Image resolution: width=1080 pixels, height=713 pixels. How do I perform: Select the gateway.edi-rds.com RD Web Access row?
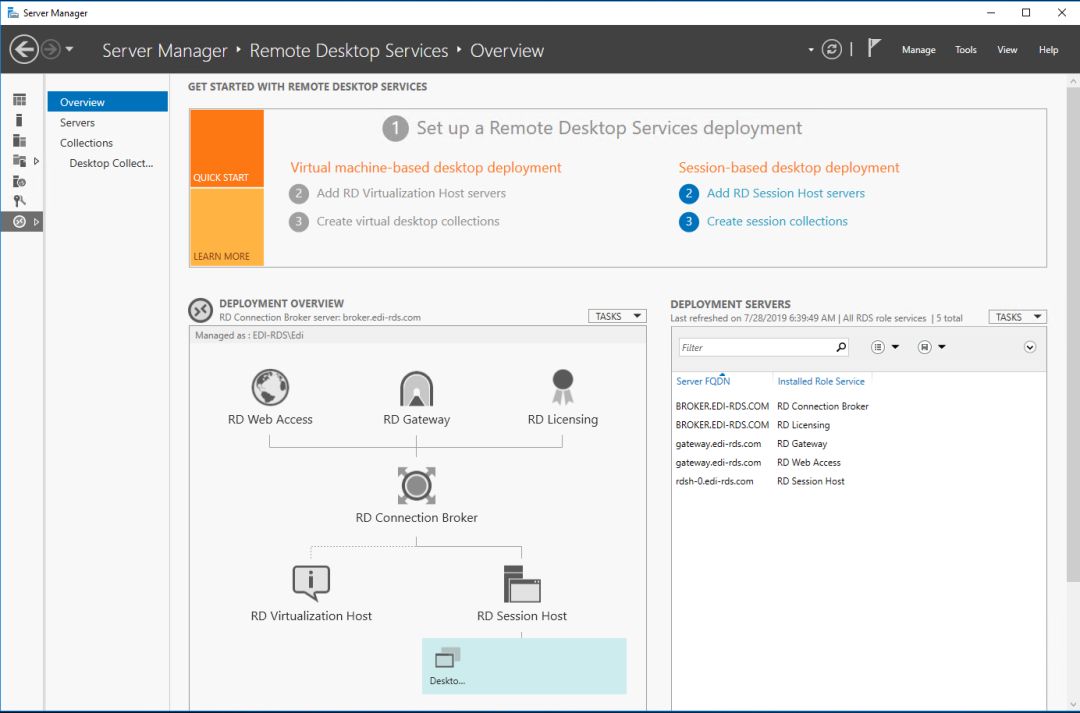pyautogui.click(x=858, y=462)
